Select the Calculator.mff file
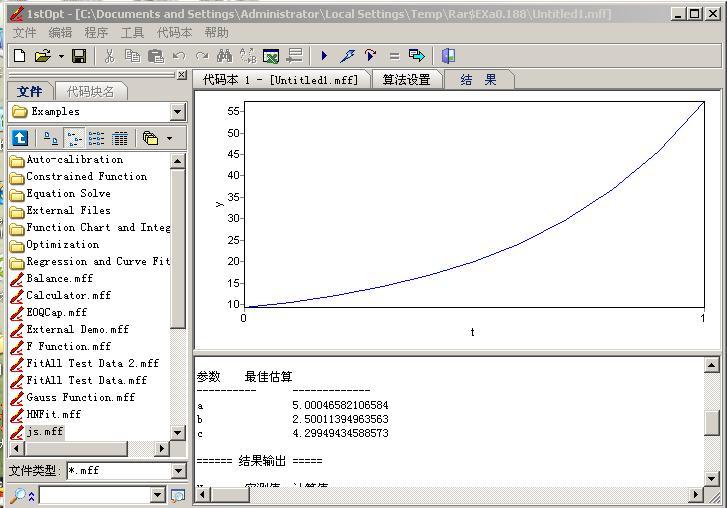Image resolution: width=727 pixels, height=508 pixels. pos(60,296)
